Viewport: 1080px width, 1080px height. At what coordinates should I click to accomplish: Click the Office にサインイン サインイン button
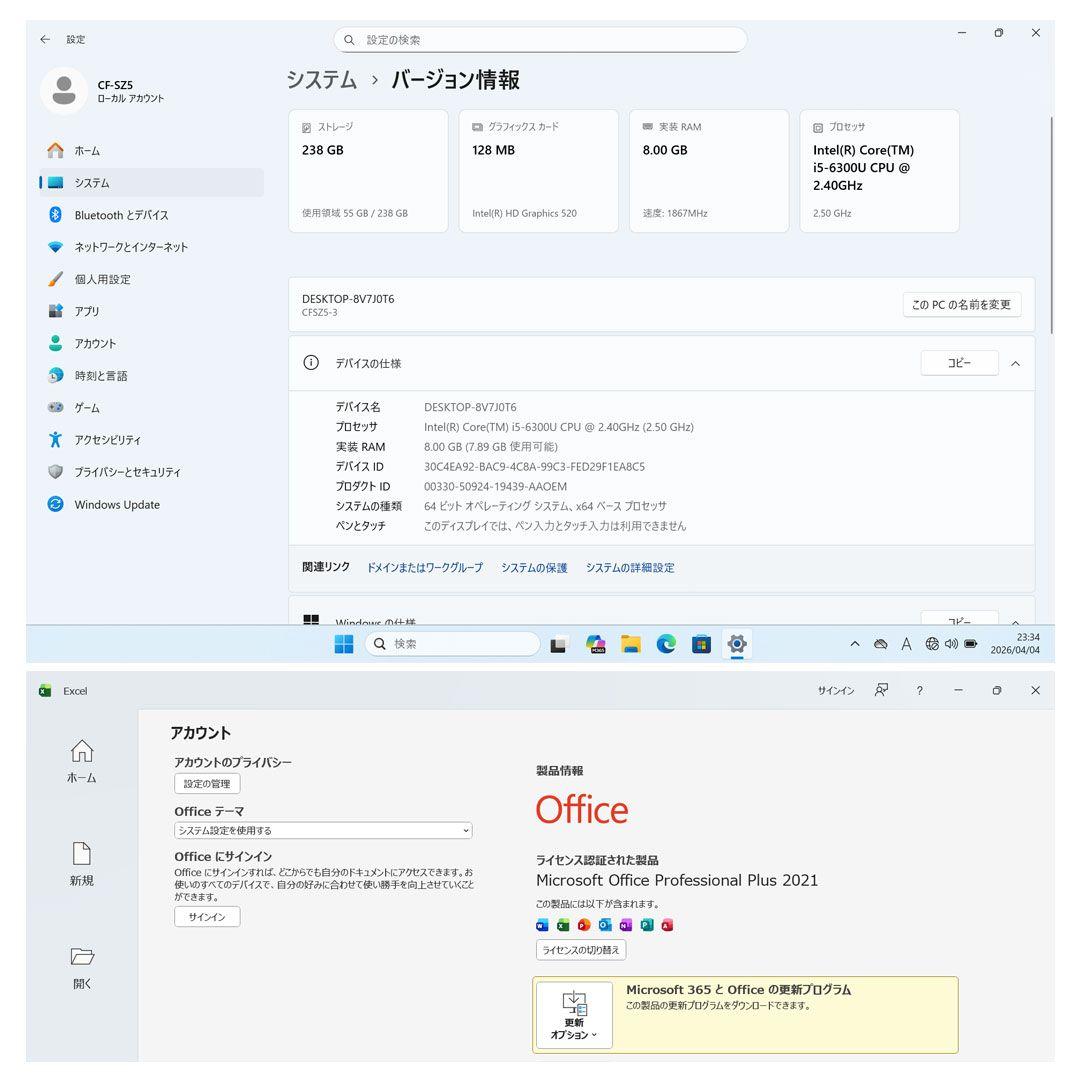pos(207,917)
